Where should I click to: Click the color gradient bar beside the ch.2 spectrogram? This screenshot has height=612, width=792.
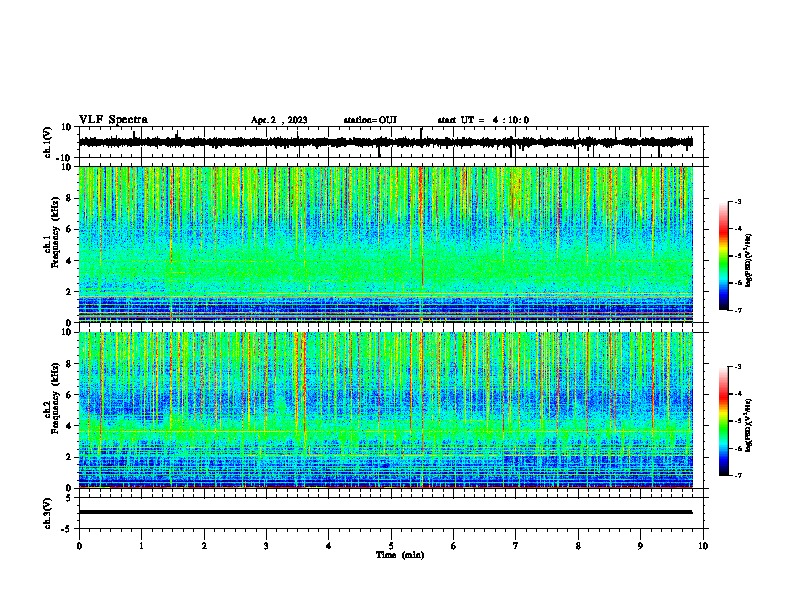[724, 421]
